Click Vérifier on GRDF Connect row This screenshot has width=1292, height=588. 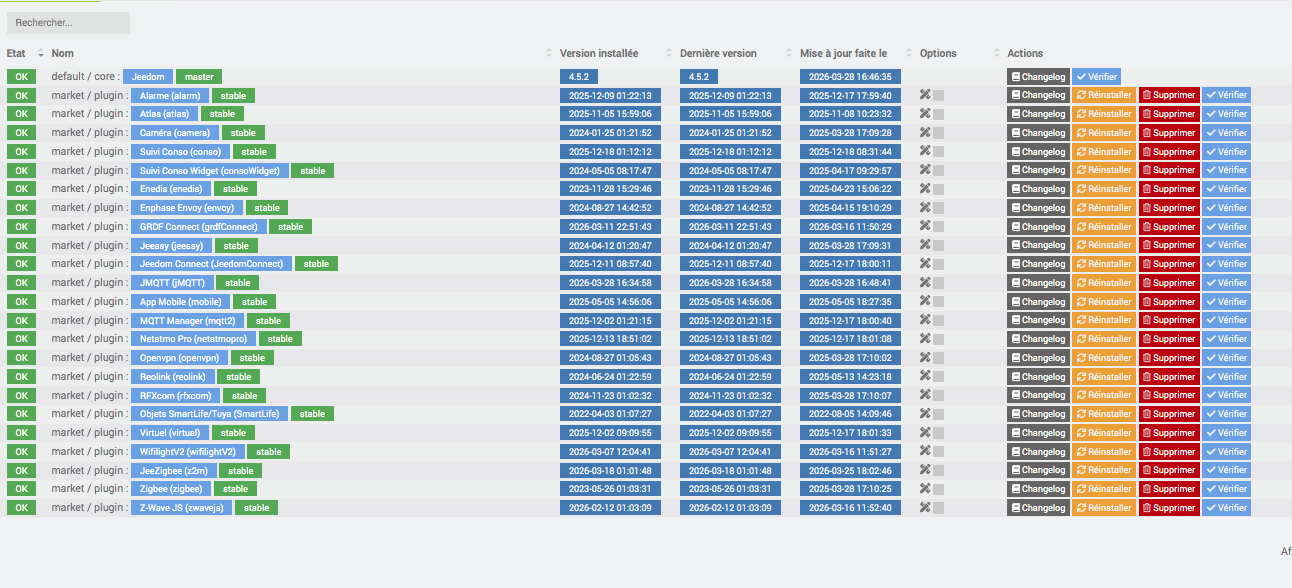click(1226, 226)
